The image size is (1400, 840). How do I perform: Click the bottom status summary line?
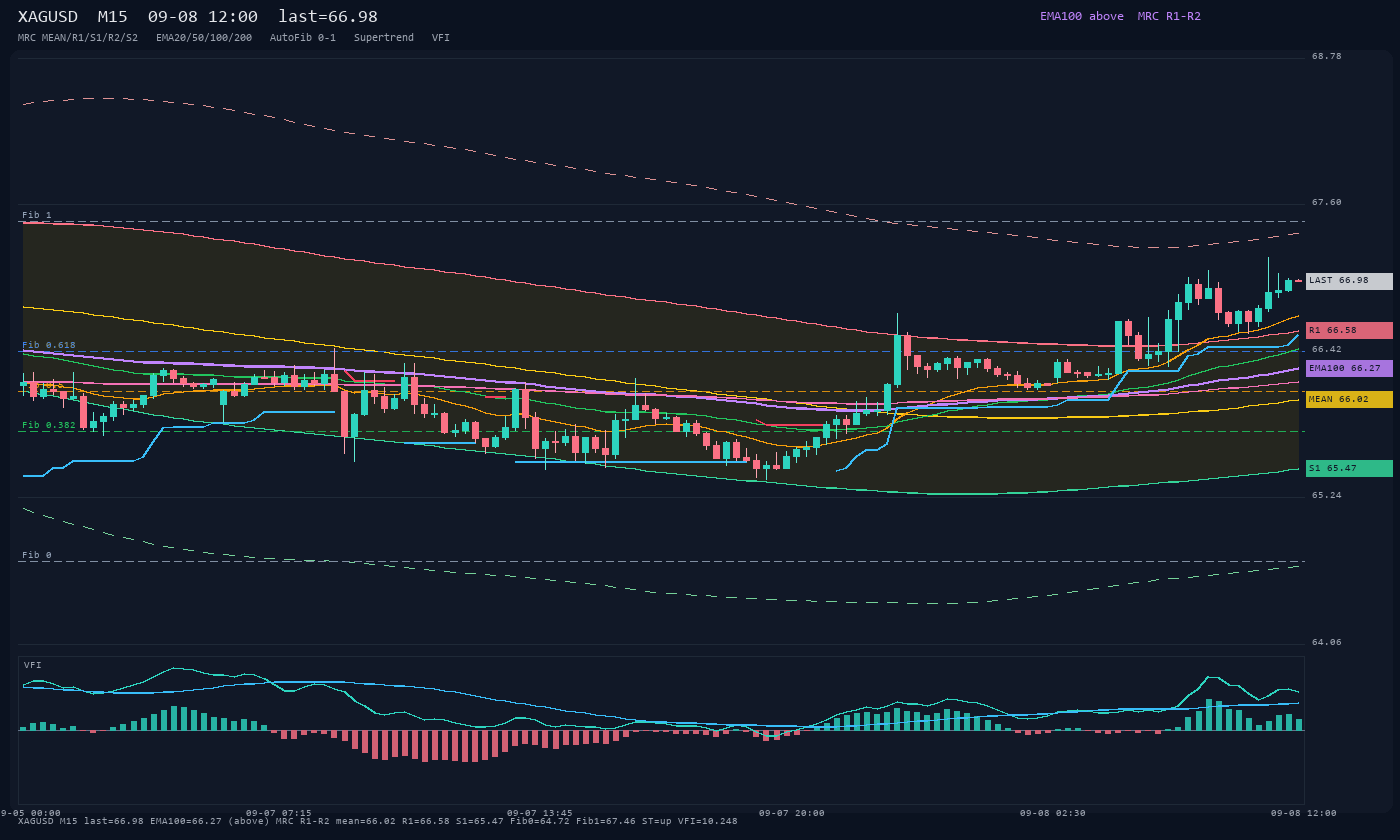[378, 821]
